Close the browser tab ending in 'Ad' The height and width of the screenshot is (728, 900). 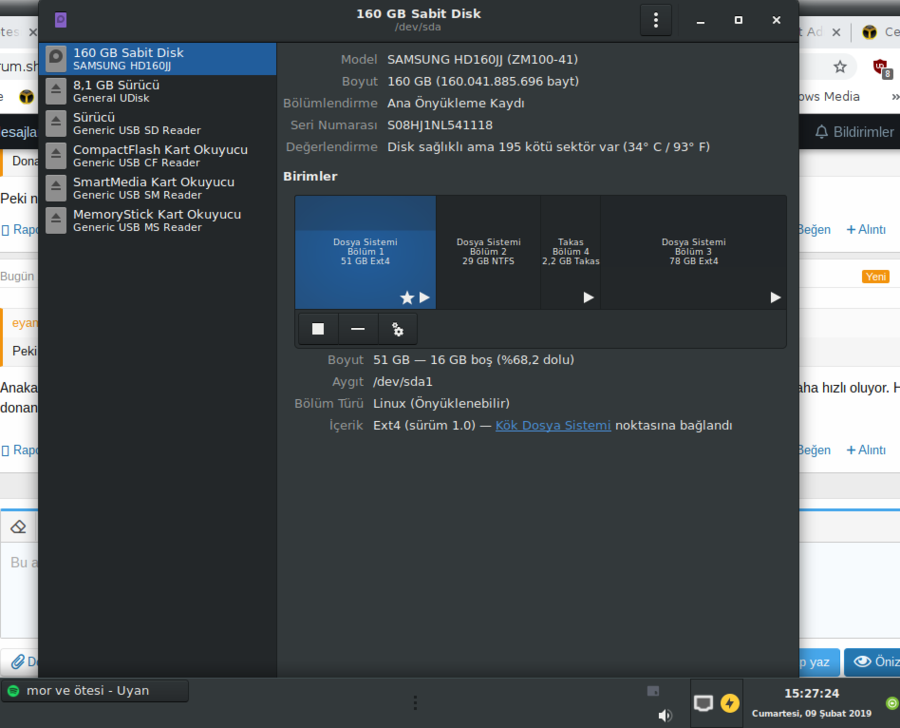(x=836, y=32)
